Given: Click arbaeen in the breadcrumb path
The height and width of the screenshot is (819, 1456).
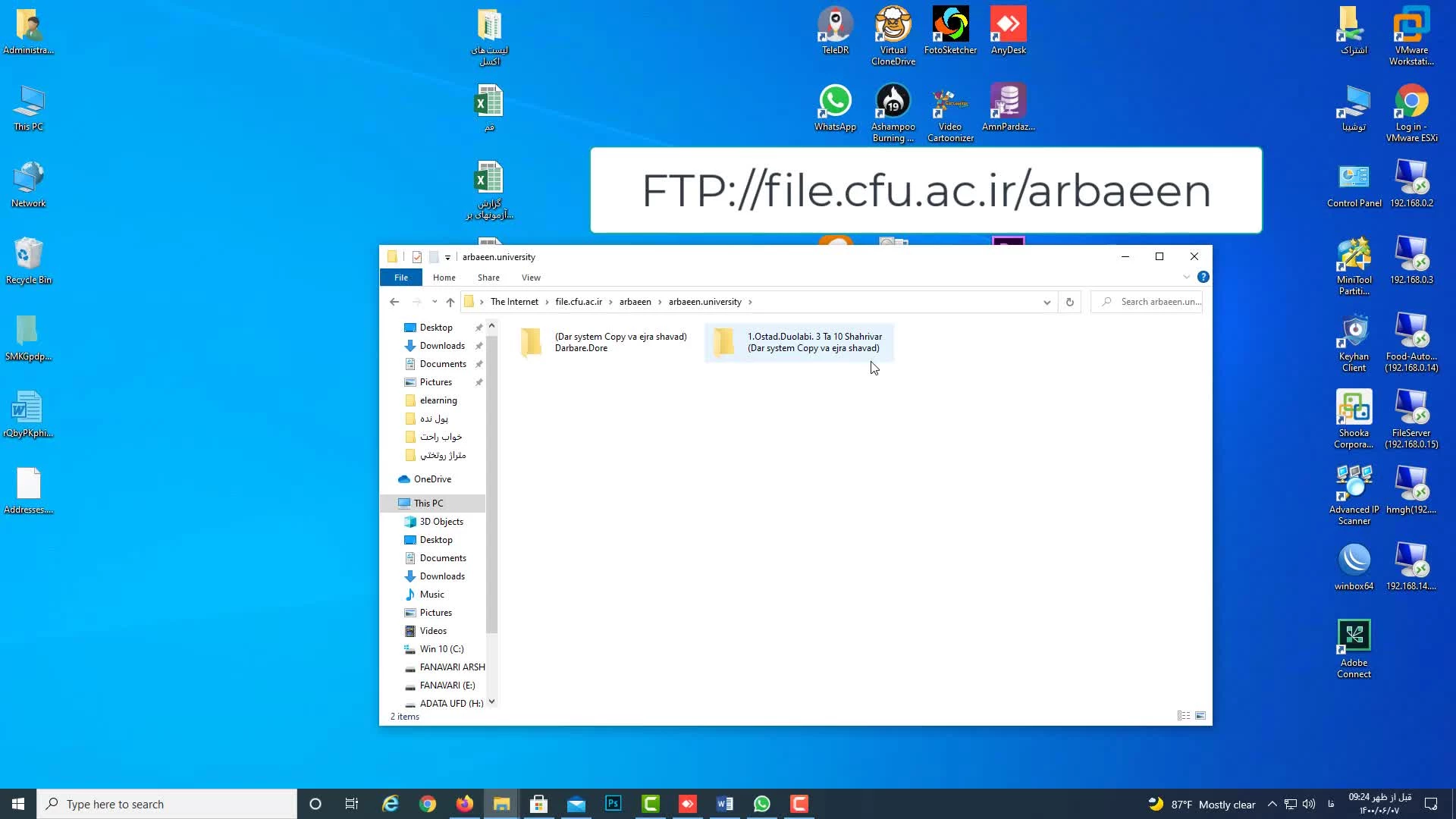Looking at the screenshot, I should coord(635,302).
